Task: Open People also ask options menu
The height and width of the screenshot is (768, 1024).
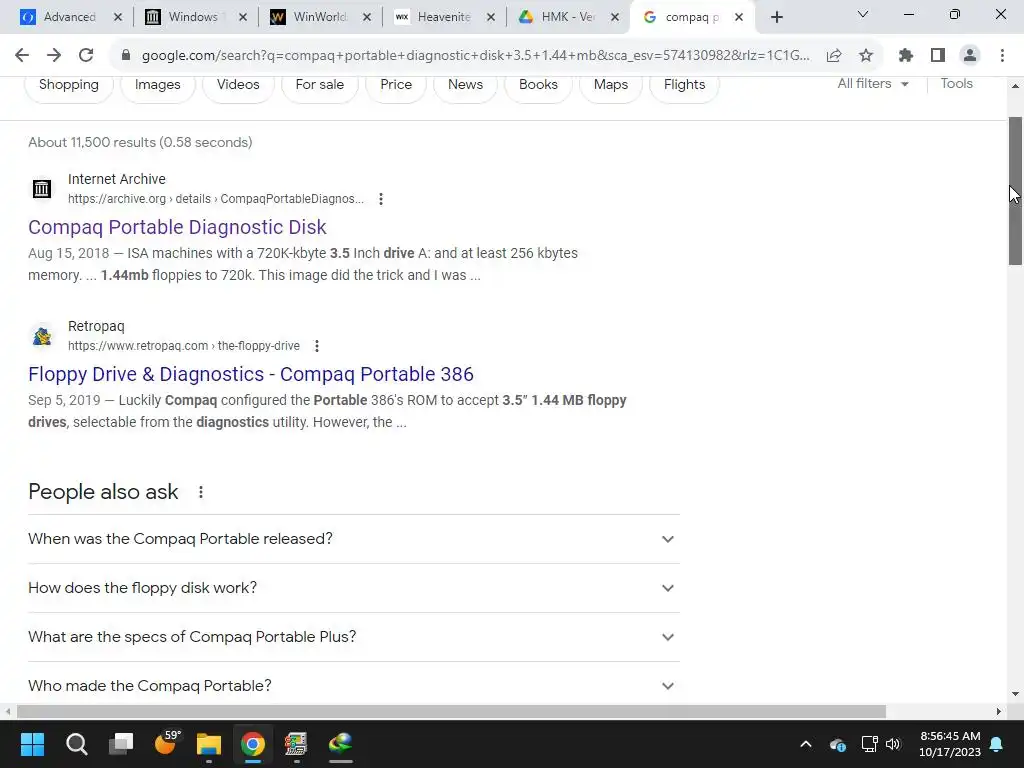Action: point(201,492)
